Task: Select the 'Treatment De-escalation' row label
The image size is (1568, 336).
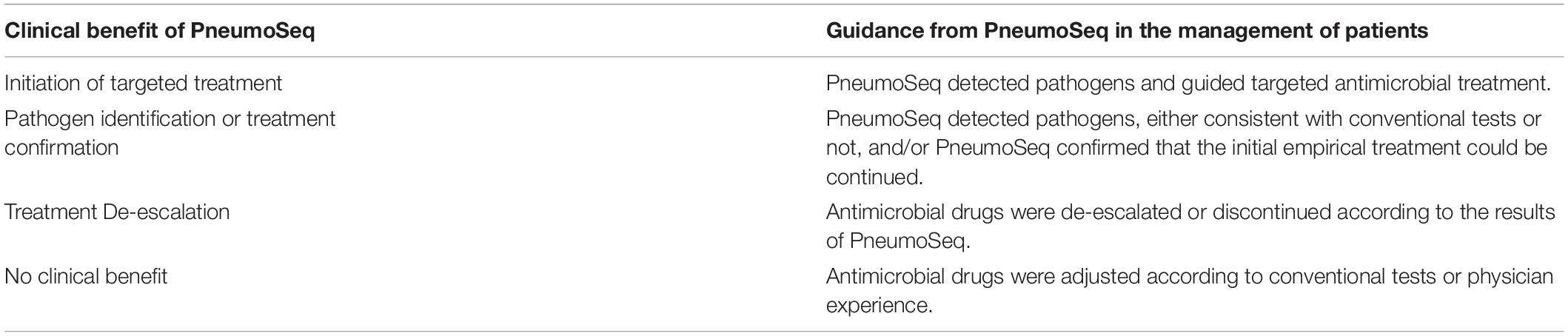Action: (x=117, y=212)
